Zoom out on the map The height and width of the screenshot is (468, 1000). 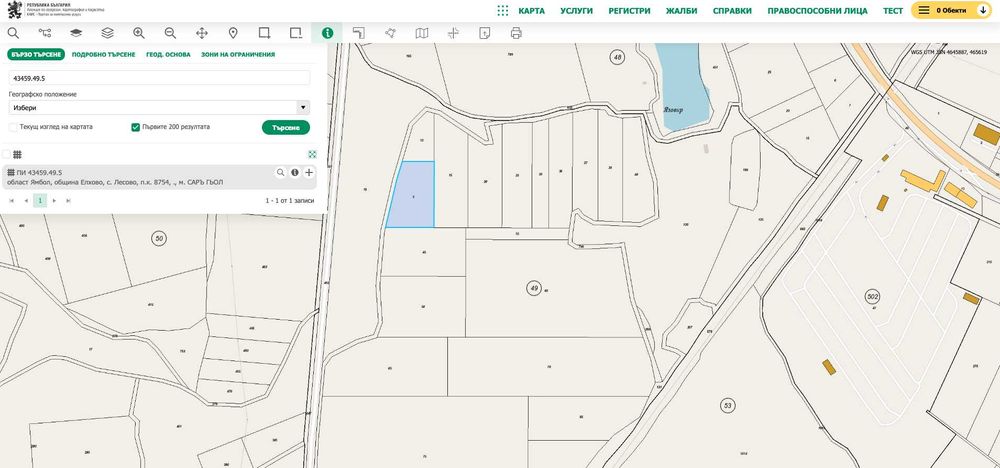[x=170, y=33]
